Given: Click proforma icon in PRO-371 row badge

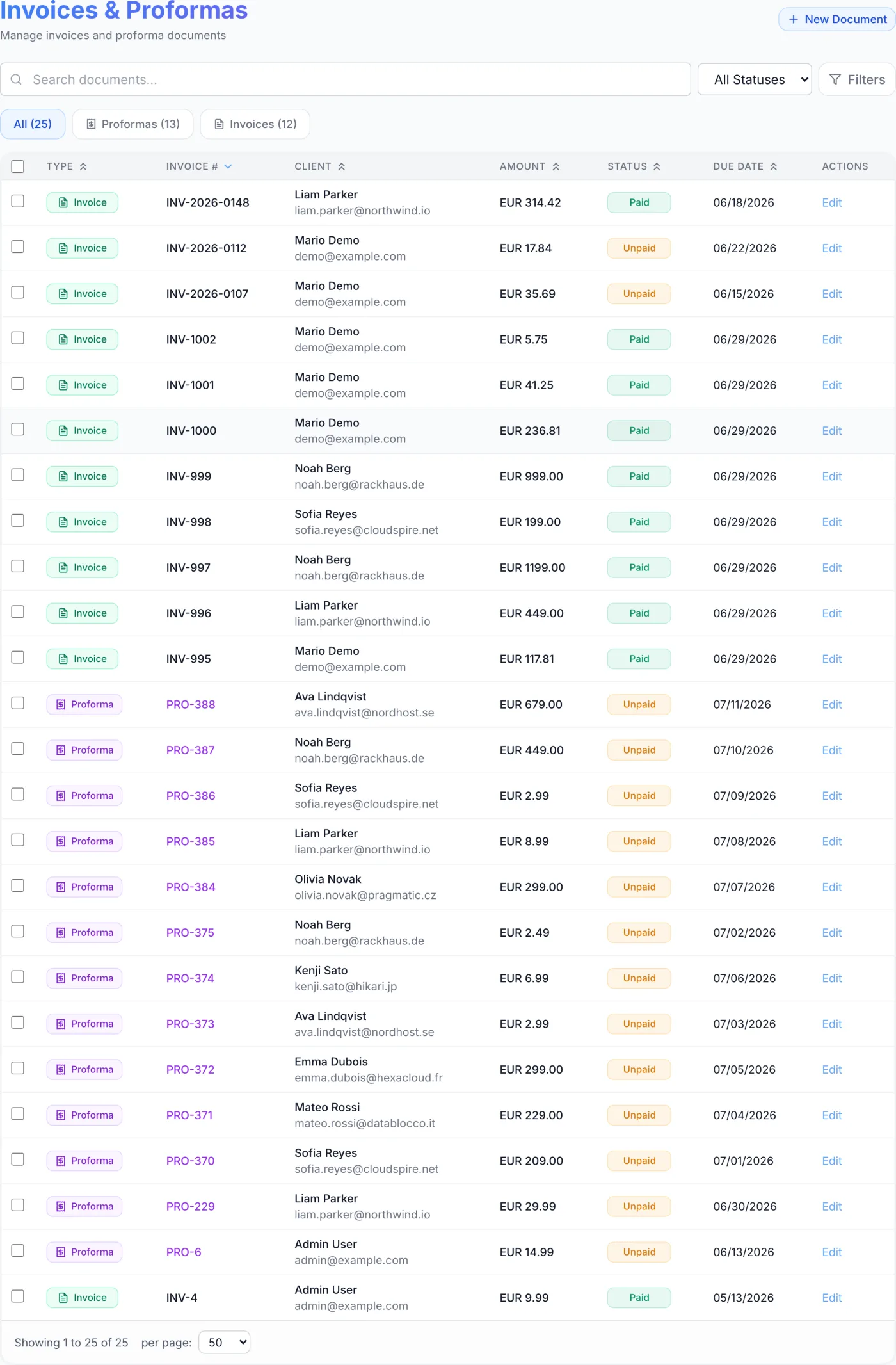Looking at the screenshot, I should click(61, 1115).
